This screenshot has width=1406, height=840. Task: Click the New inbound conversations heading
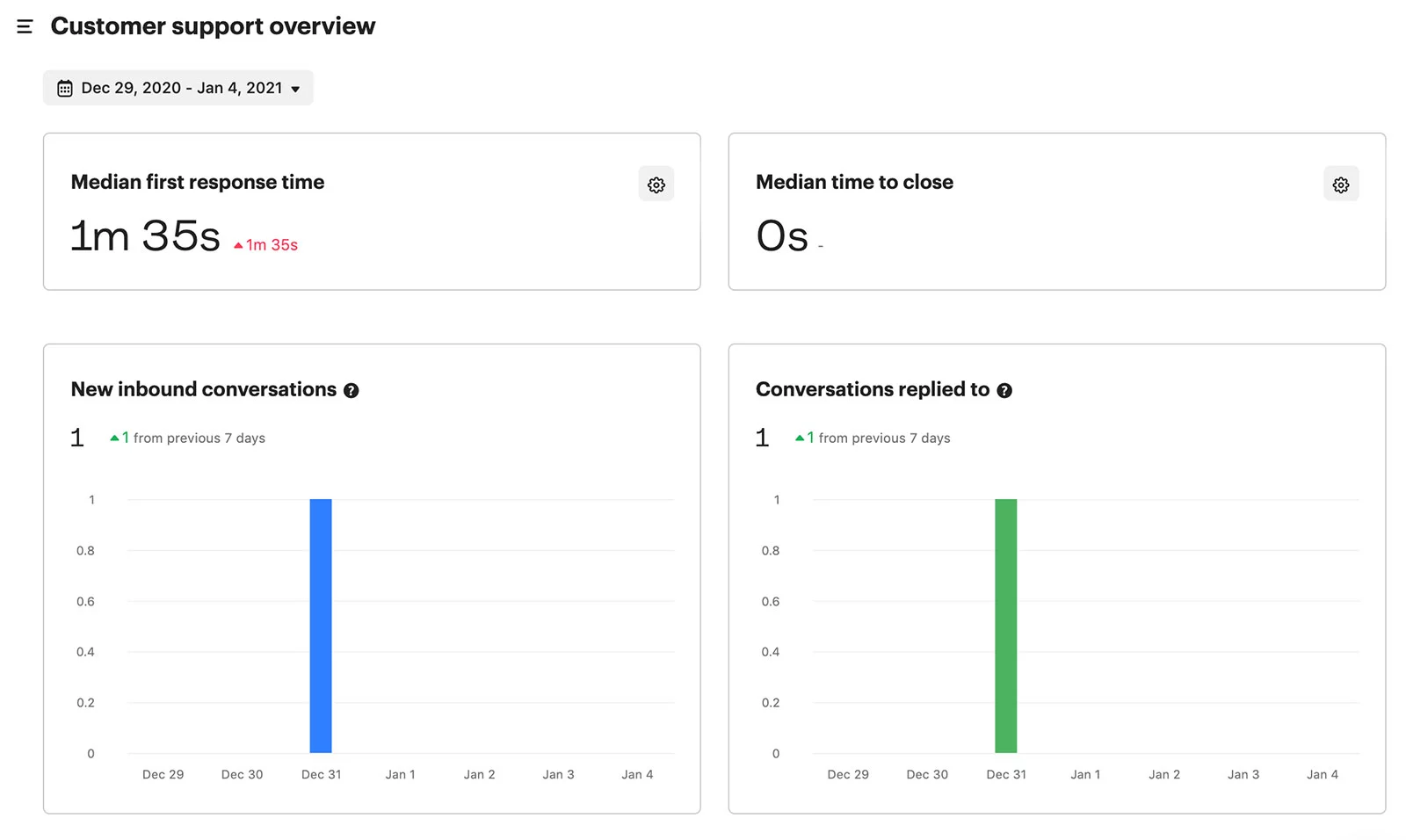204,389
